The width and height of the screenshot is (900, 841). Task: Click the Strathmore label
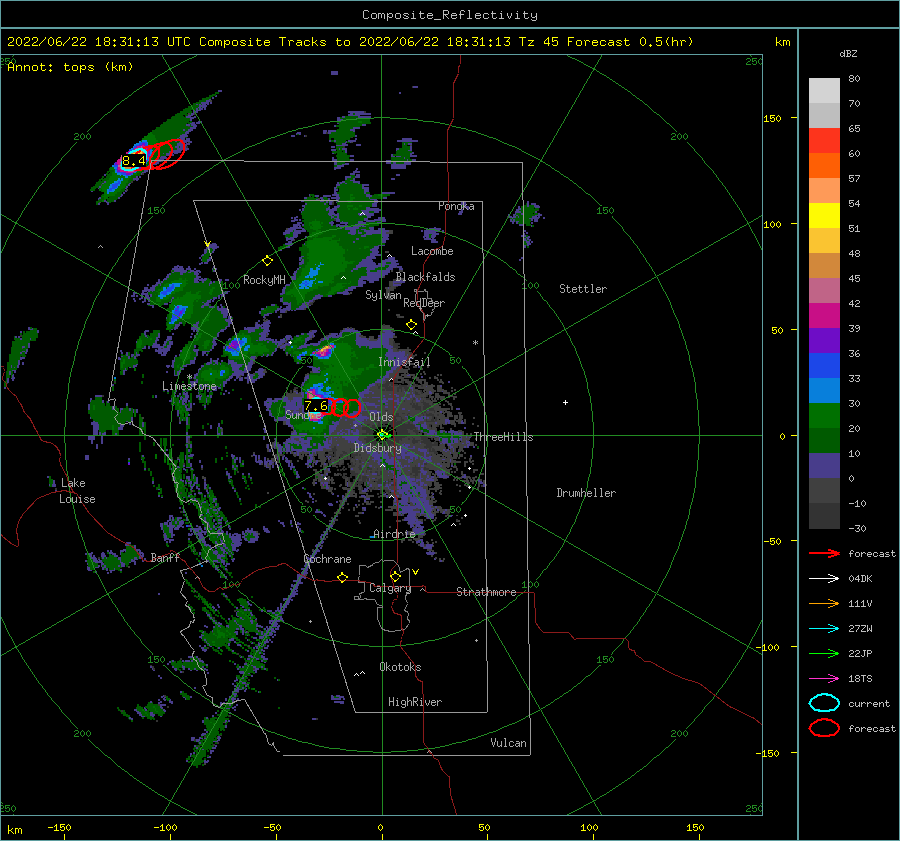[486, 592]
